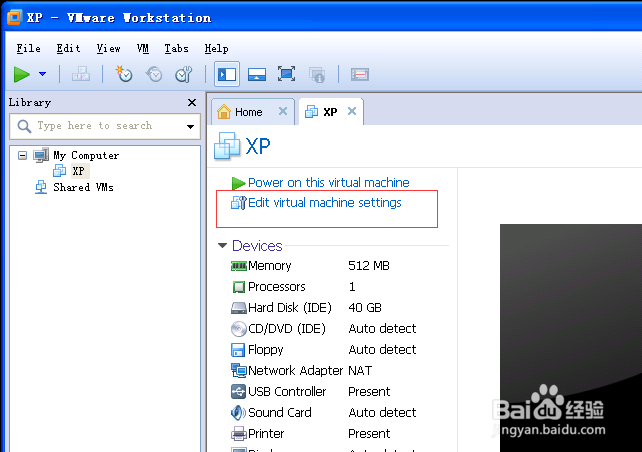Click the Shared VMs tree icon
Screen dimensions: 642x452
pos(41,188)
